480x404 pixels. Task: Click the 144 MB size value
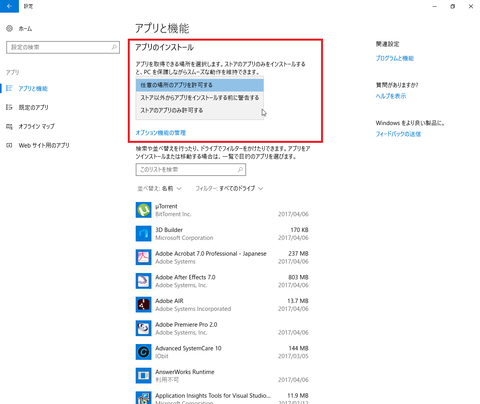coord(298,348)
